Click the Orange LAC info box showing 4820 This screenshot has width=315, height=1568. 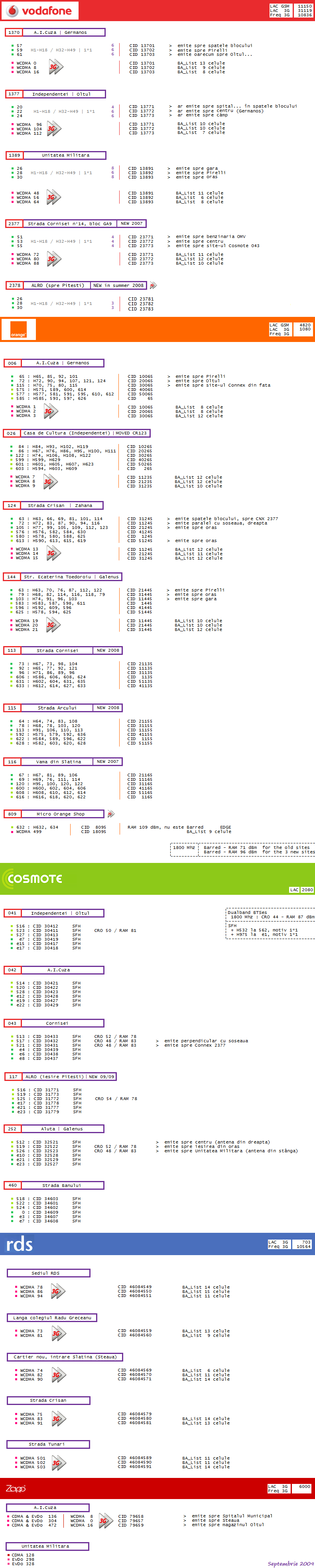coord(291,329)
